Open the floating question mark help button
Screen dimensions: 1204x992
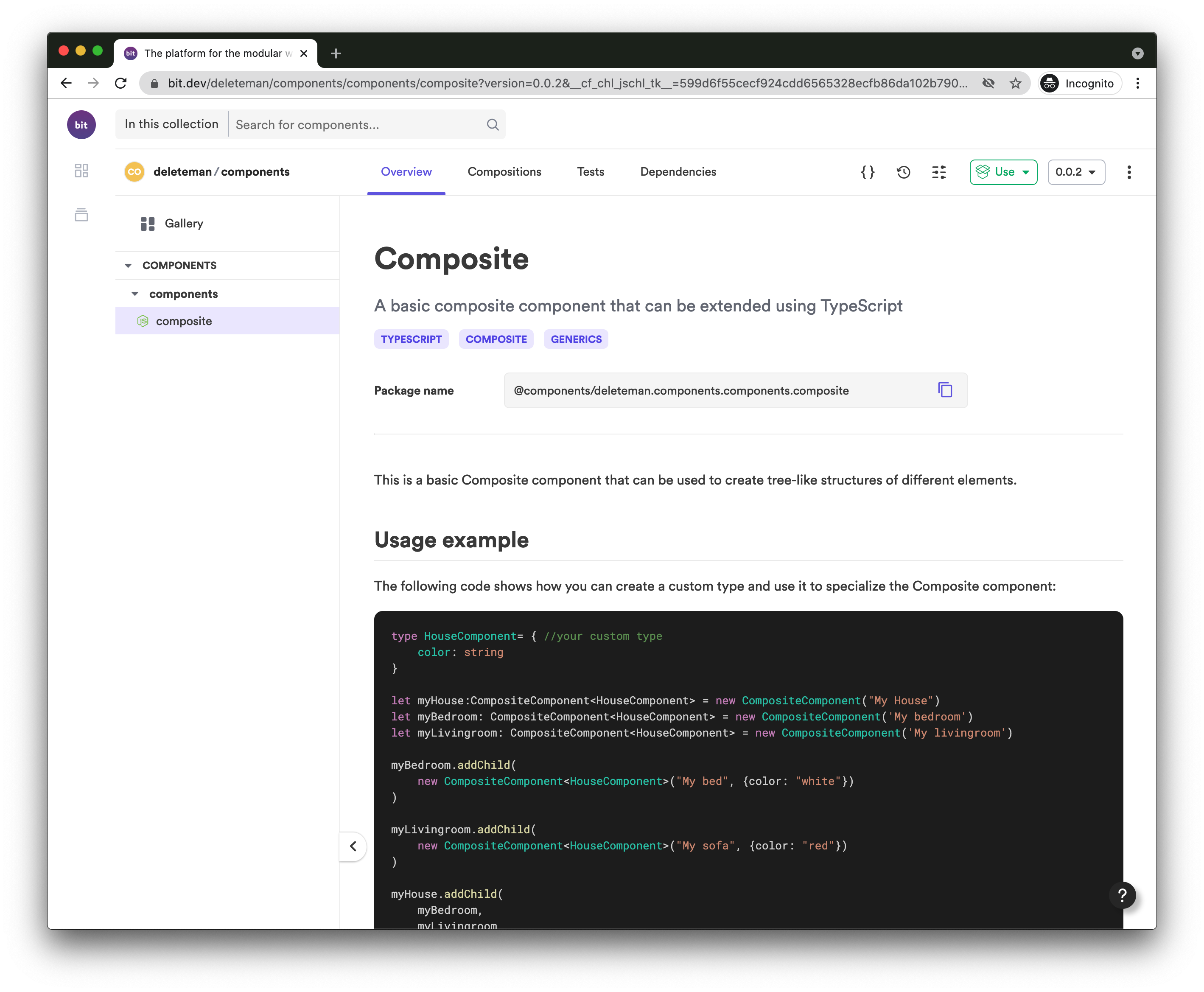[1123, 895]
